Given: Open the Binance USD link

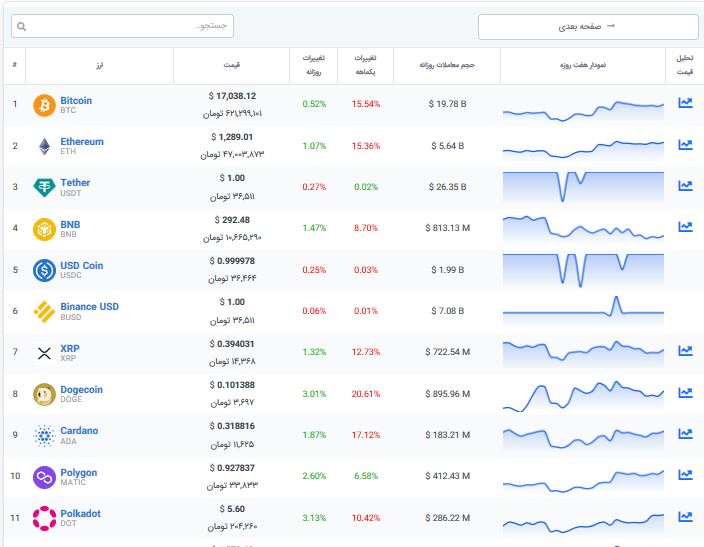Looking at the screenshot, I should pos(89,306).
